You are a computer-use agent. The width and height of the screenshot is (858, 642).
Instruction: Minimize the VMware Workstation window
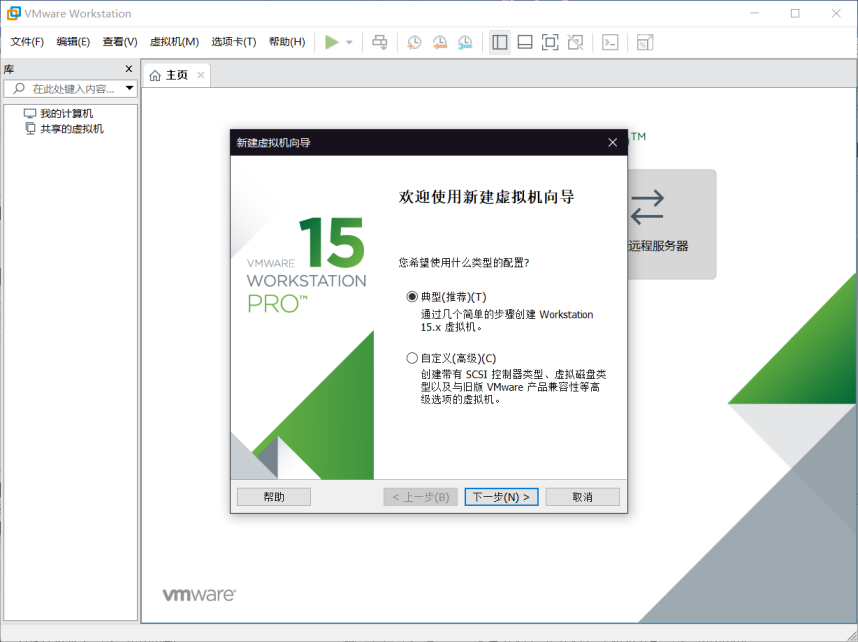click(x=755, y=13)
